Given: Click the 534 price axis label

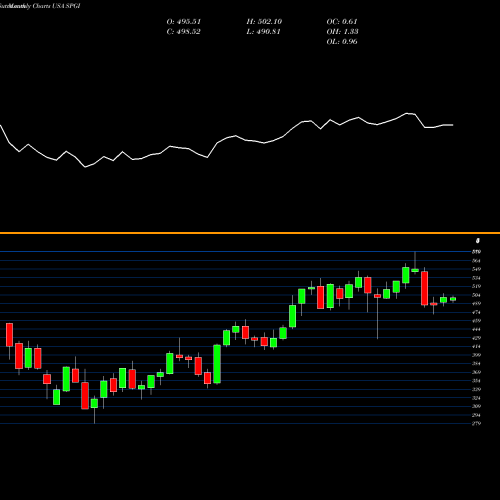Looking at the screenshot, I should point(476,278).
